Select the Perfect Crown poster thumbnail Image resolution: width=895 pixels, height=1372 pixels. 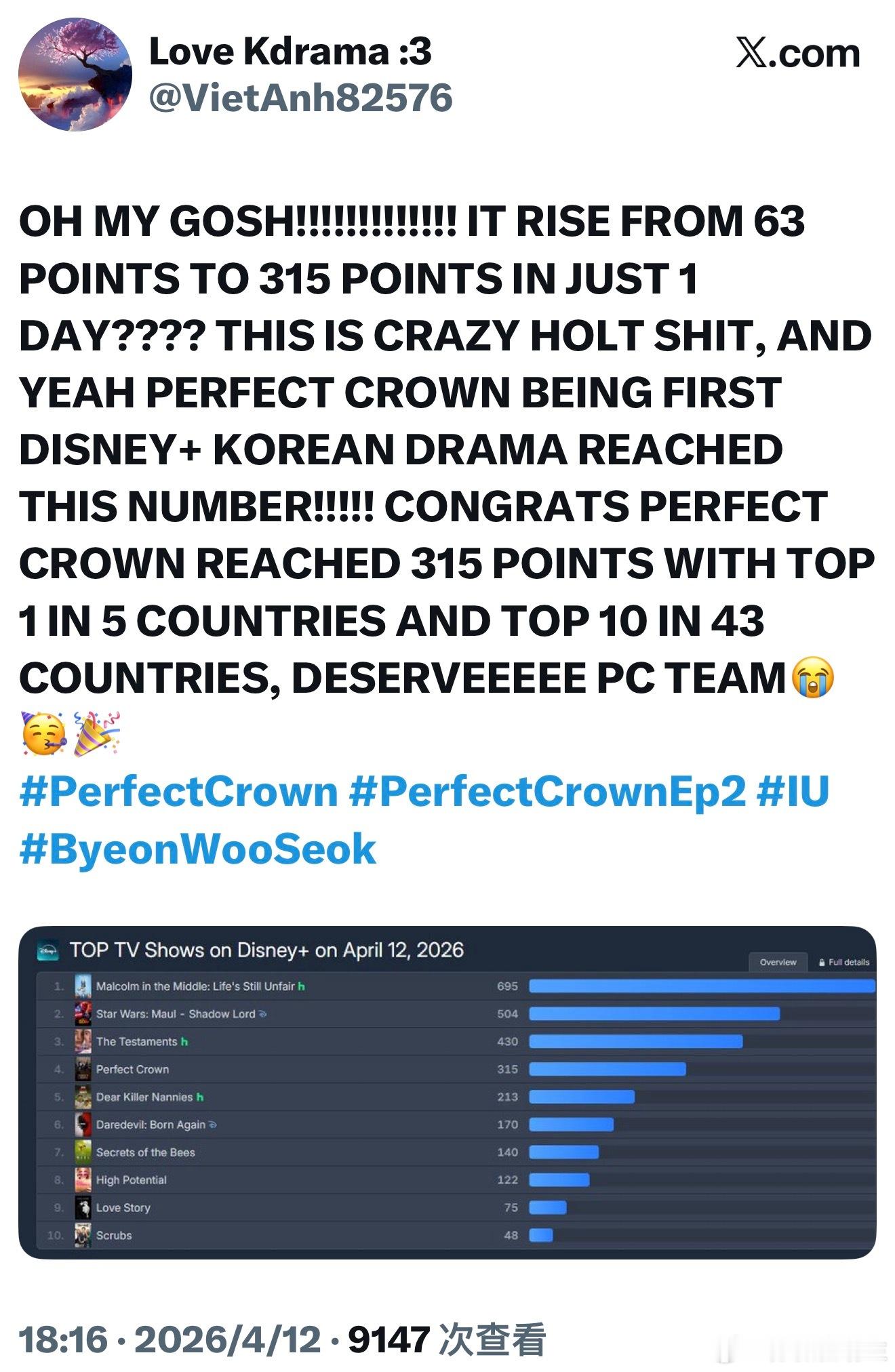tap(83, 1070)
